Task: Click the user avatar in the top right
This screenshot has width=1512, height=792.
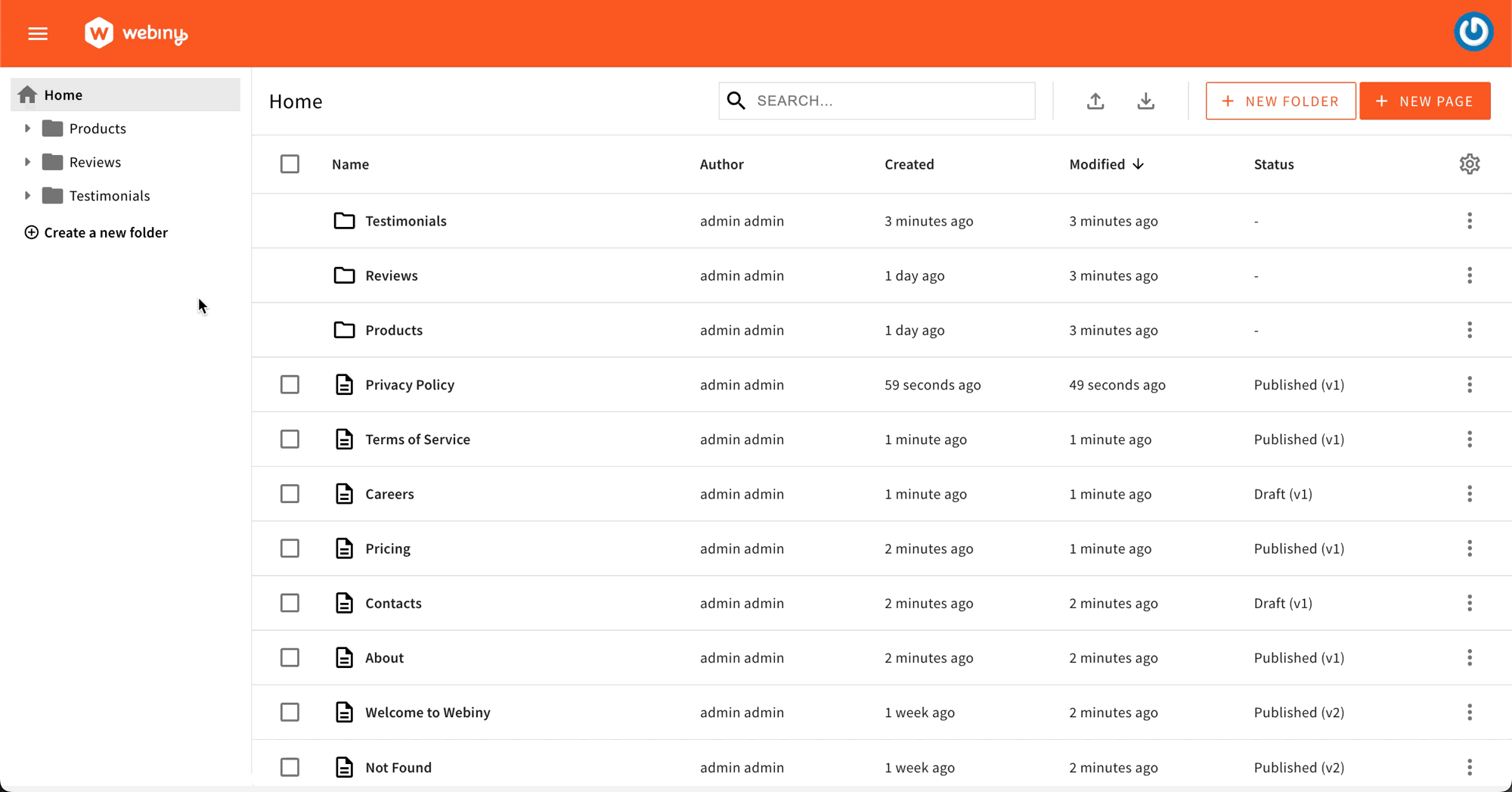Action: pyautogui.click(x=1473, y=32)
